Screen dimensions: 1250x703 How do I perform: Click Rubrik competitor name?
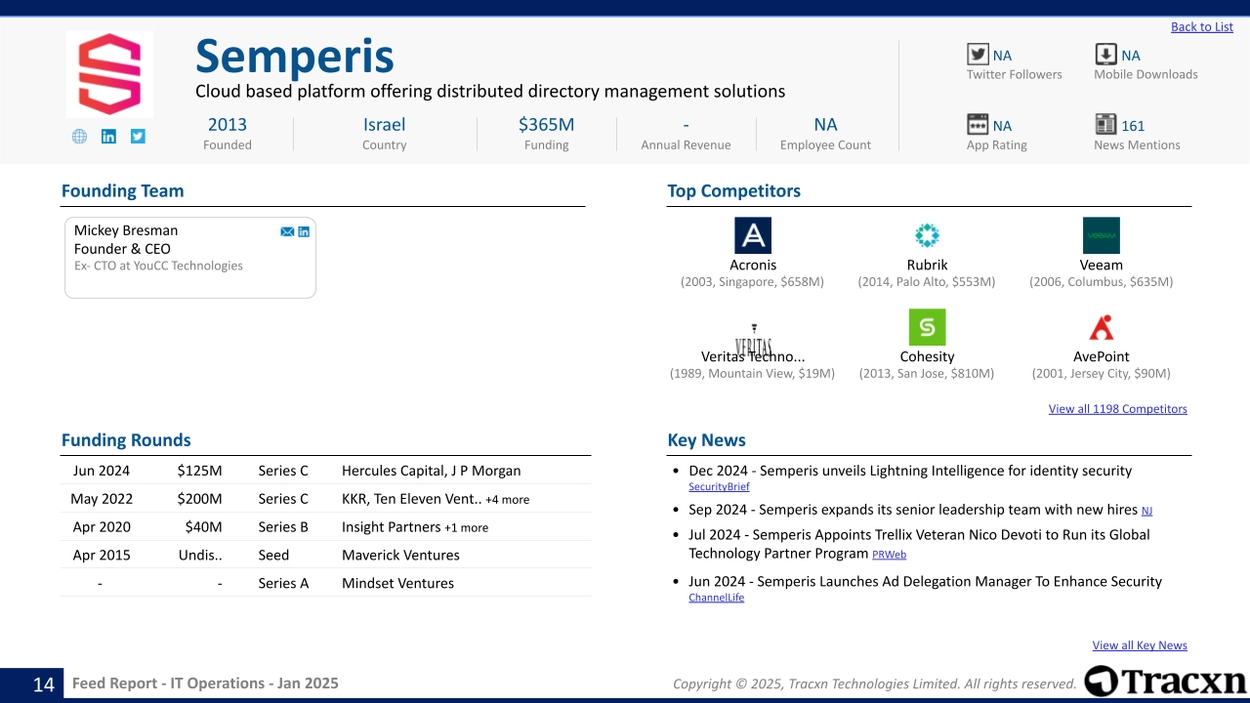point(927,265)
